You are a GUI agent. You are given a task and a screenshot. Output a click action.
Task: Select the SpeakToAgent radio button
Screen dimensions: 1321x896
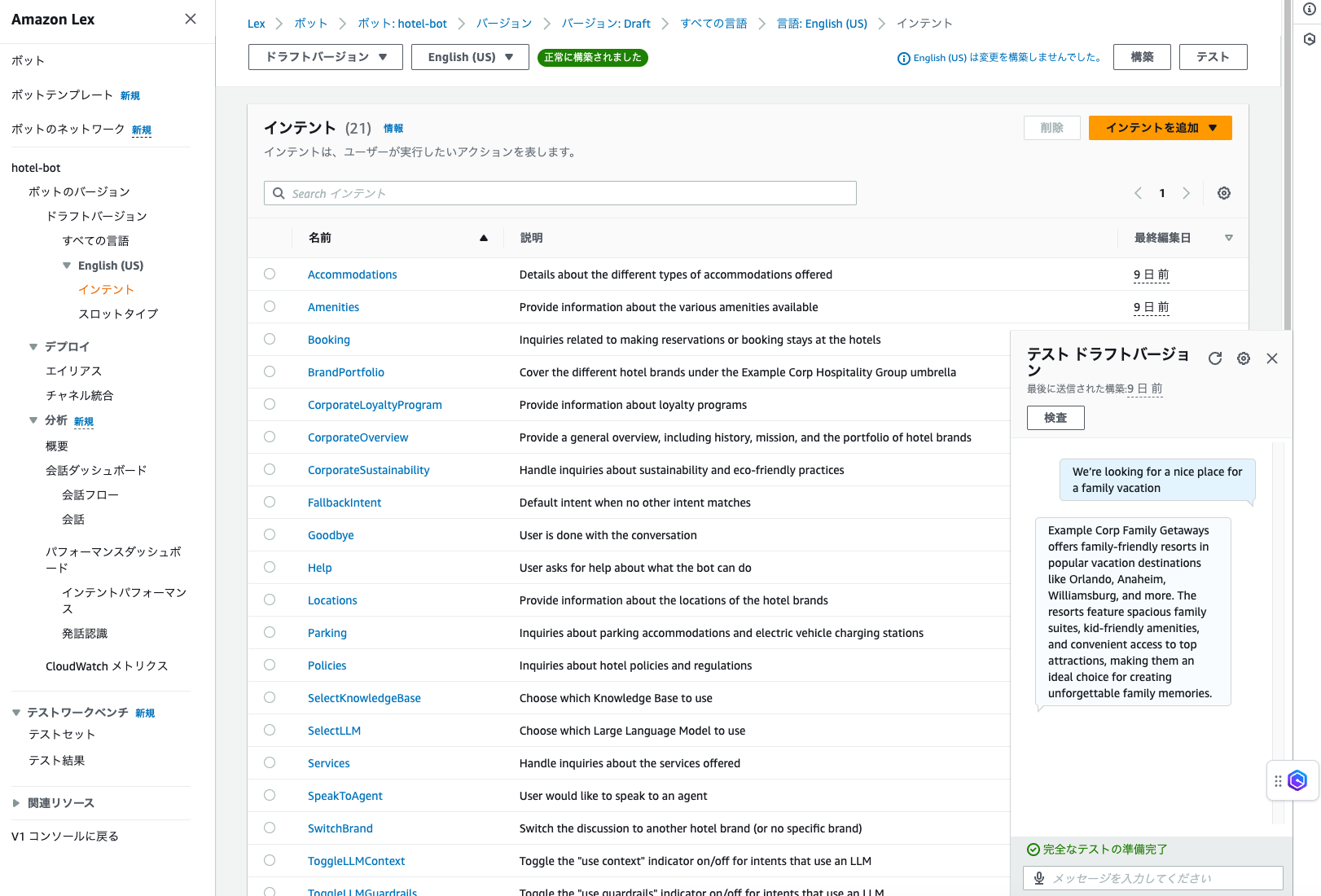pyautogui.click(x=270, y=795)
